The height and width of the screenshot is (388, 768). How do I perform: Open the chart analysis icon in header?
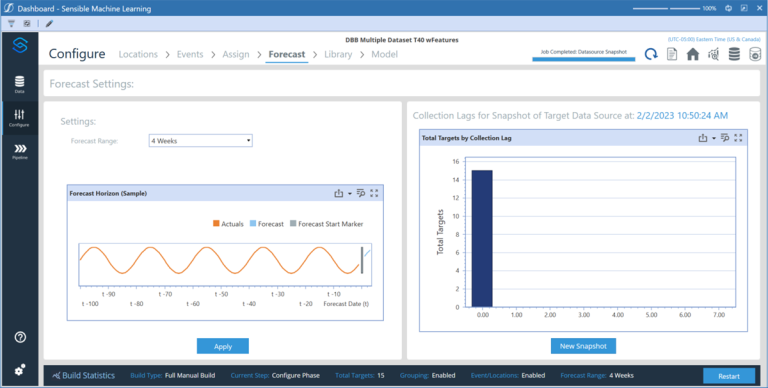coord(714,54)
